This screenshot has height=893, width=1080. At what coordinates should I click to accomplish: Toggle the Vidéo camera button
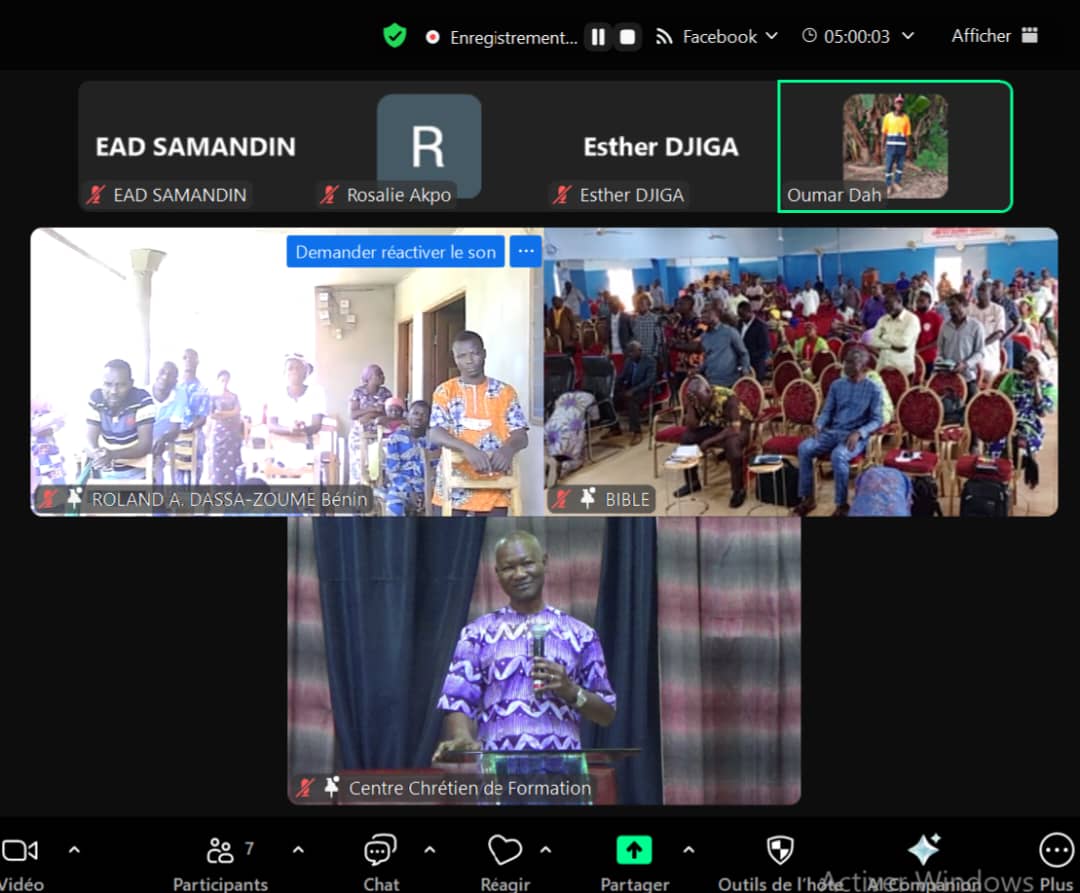click(21, 851)
